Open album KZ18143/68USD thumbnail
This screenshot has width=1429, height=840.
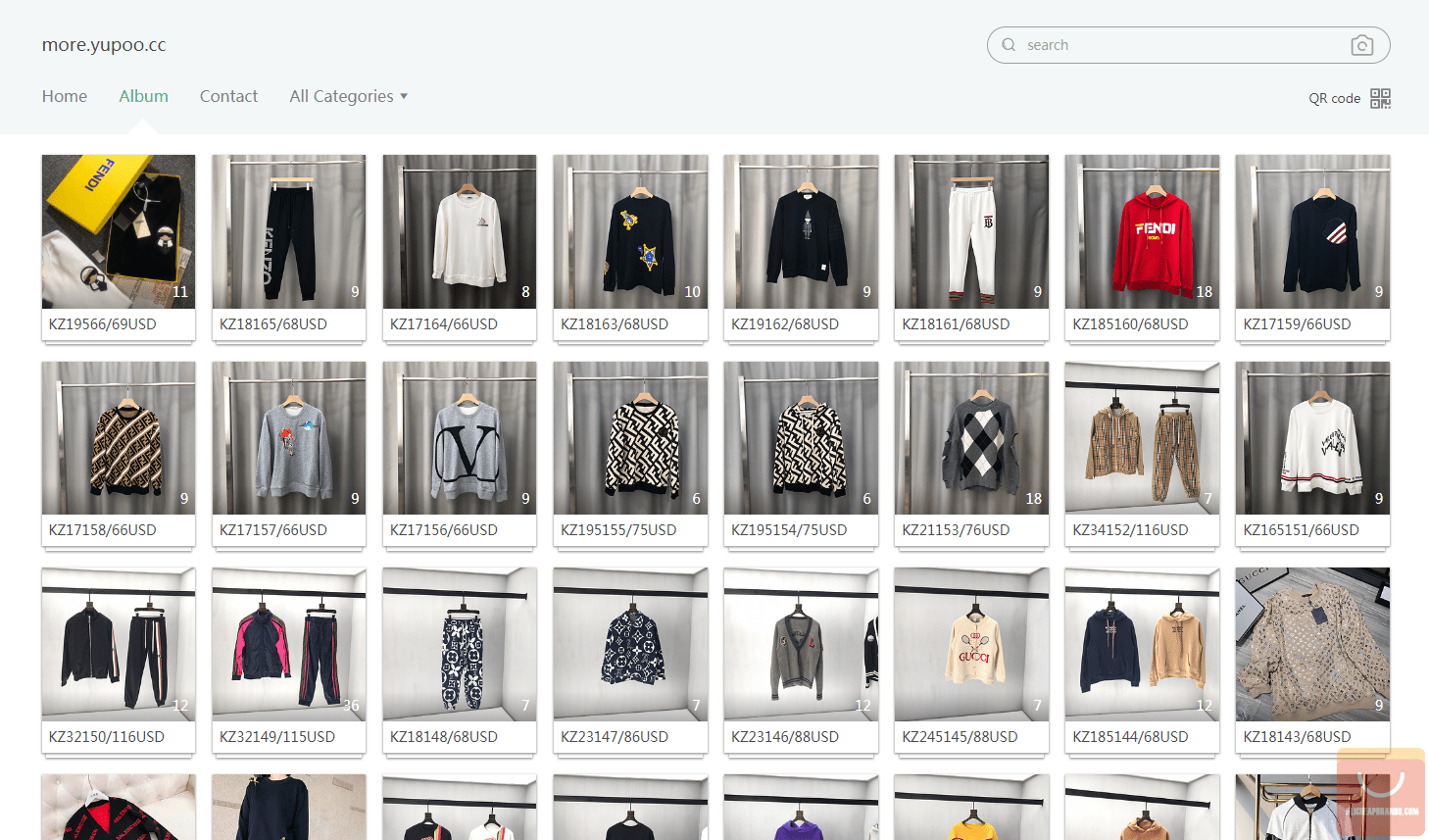[x=1312, y=645]
